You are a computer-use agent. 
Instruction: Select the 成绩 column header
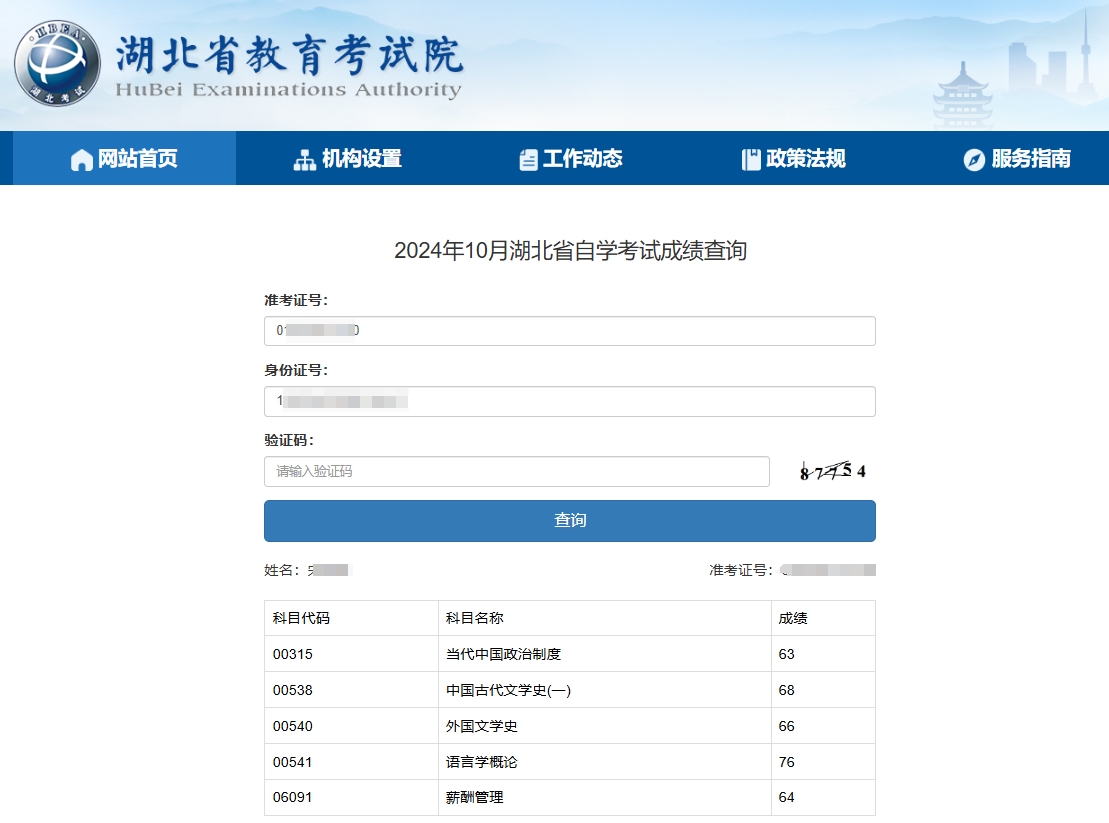793,618
